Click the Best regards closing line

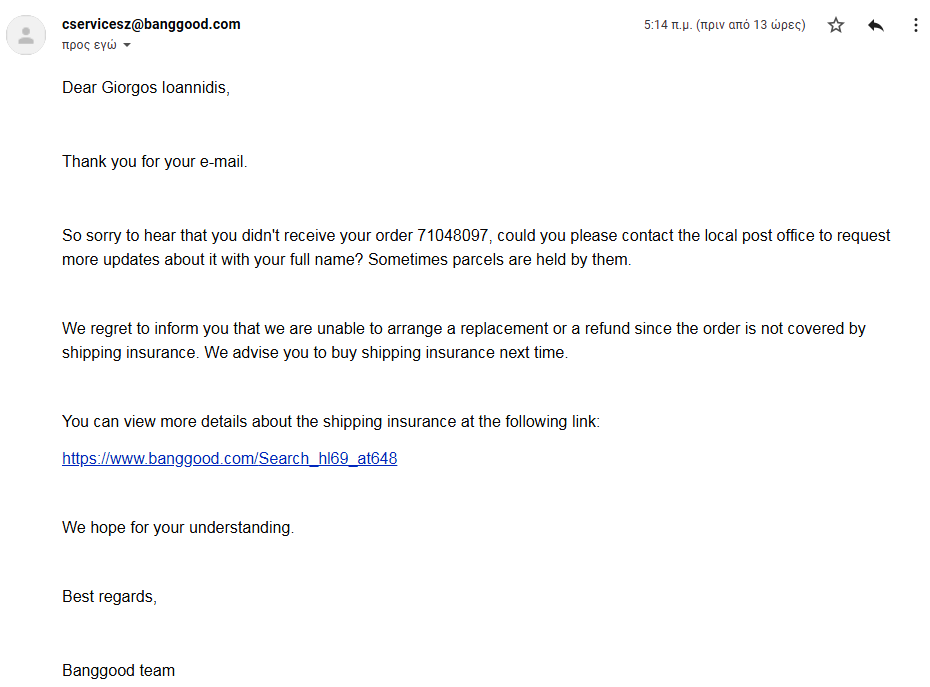(x=109, y=597)
